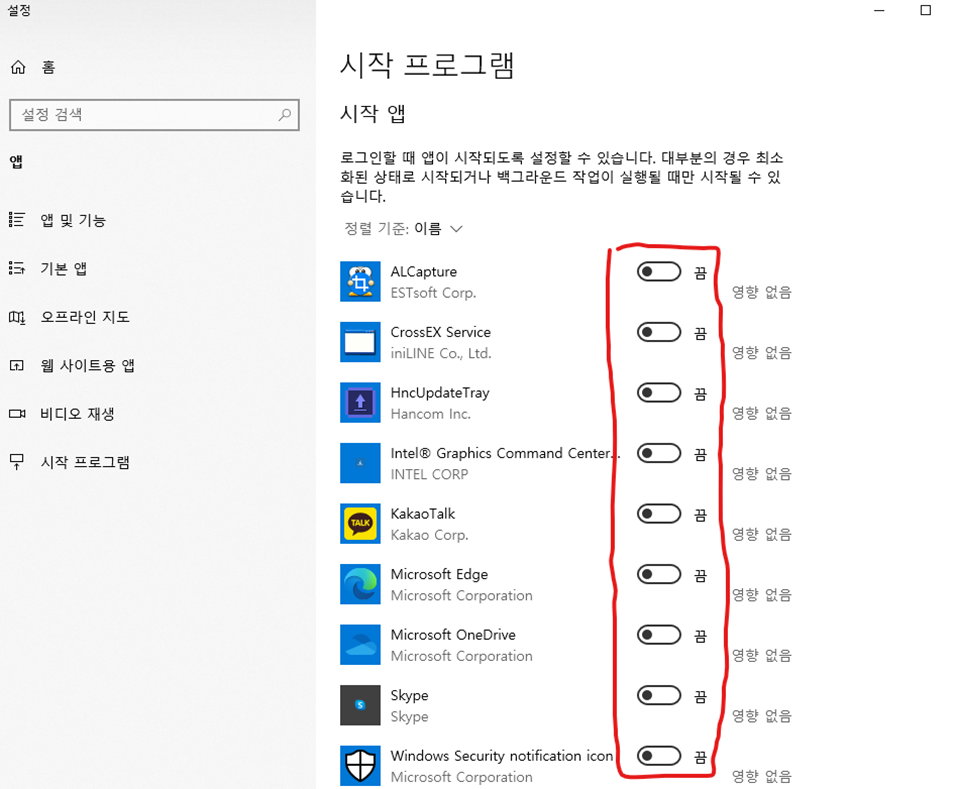Click the HncUpdateTray app icon
This screenshot has height=789, width=954.
(360, 403)
